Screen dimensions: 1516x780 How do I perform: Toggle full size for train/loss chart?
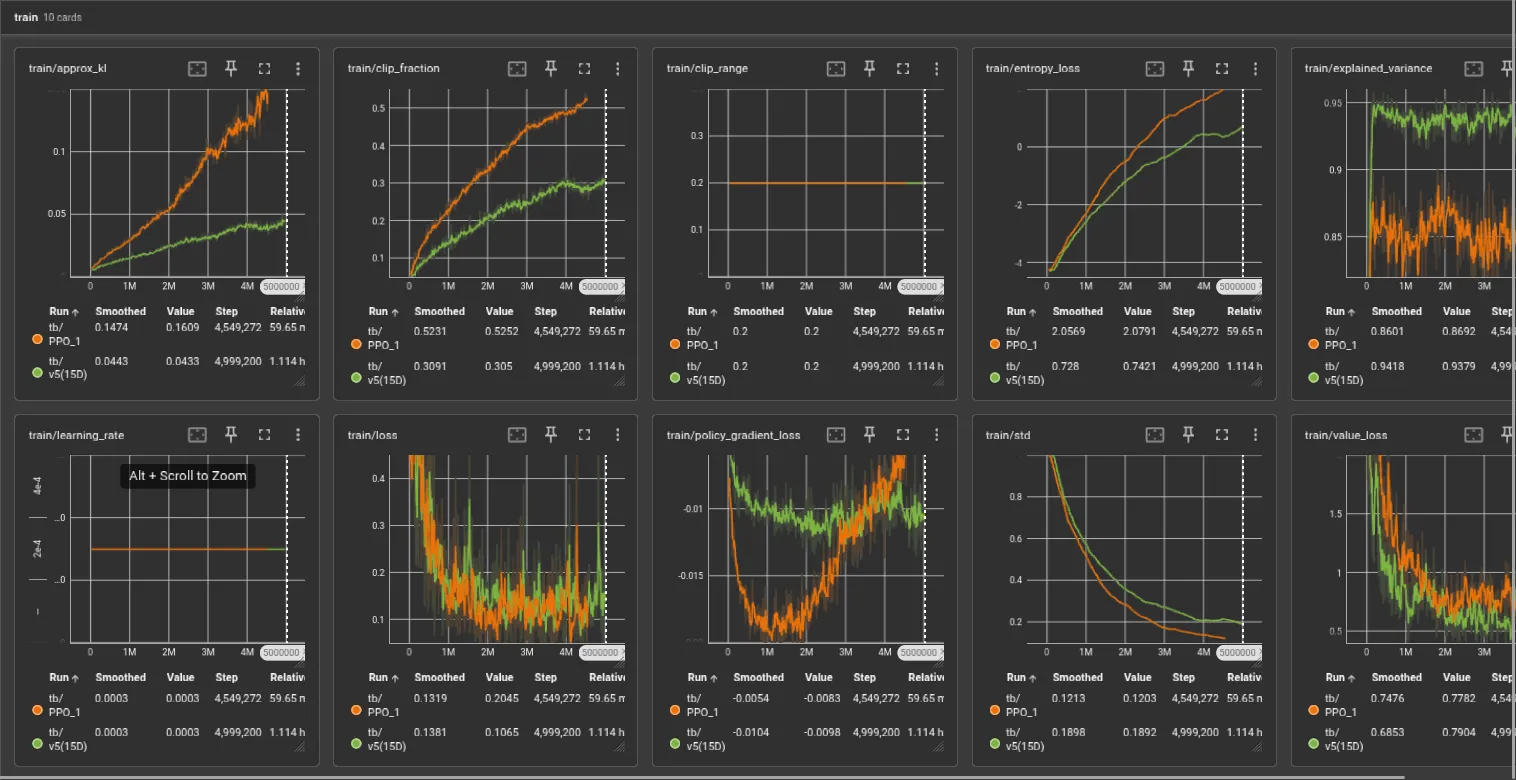[585, 435]
